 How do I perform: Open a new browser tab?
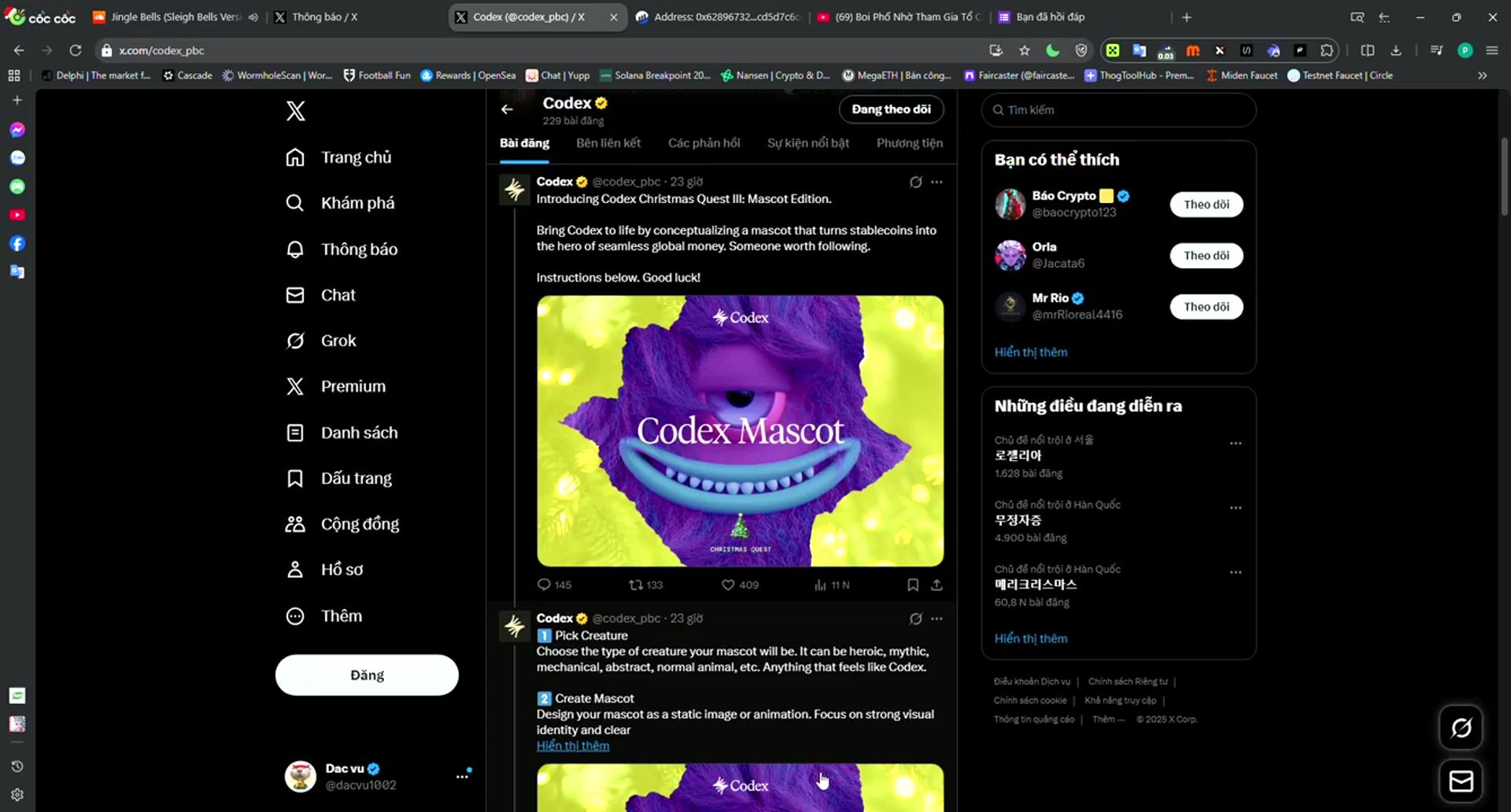tap(1187, 17)
